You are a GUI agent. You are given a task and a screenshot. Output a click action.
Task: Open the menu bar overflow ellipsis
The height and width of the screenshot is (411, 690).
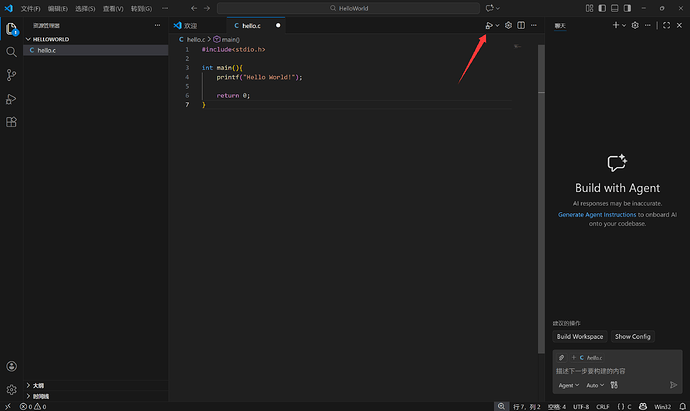click(x=165, y=8)
